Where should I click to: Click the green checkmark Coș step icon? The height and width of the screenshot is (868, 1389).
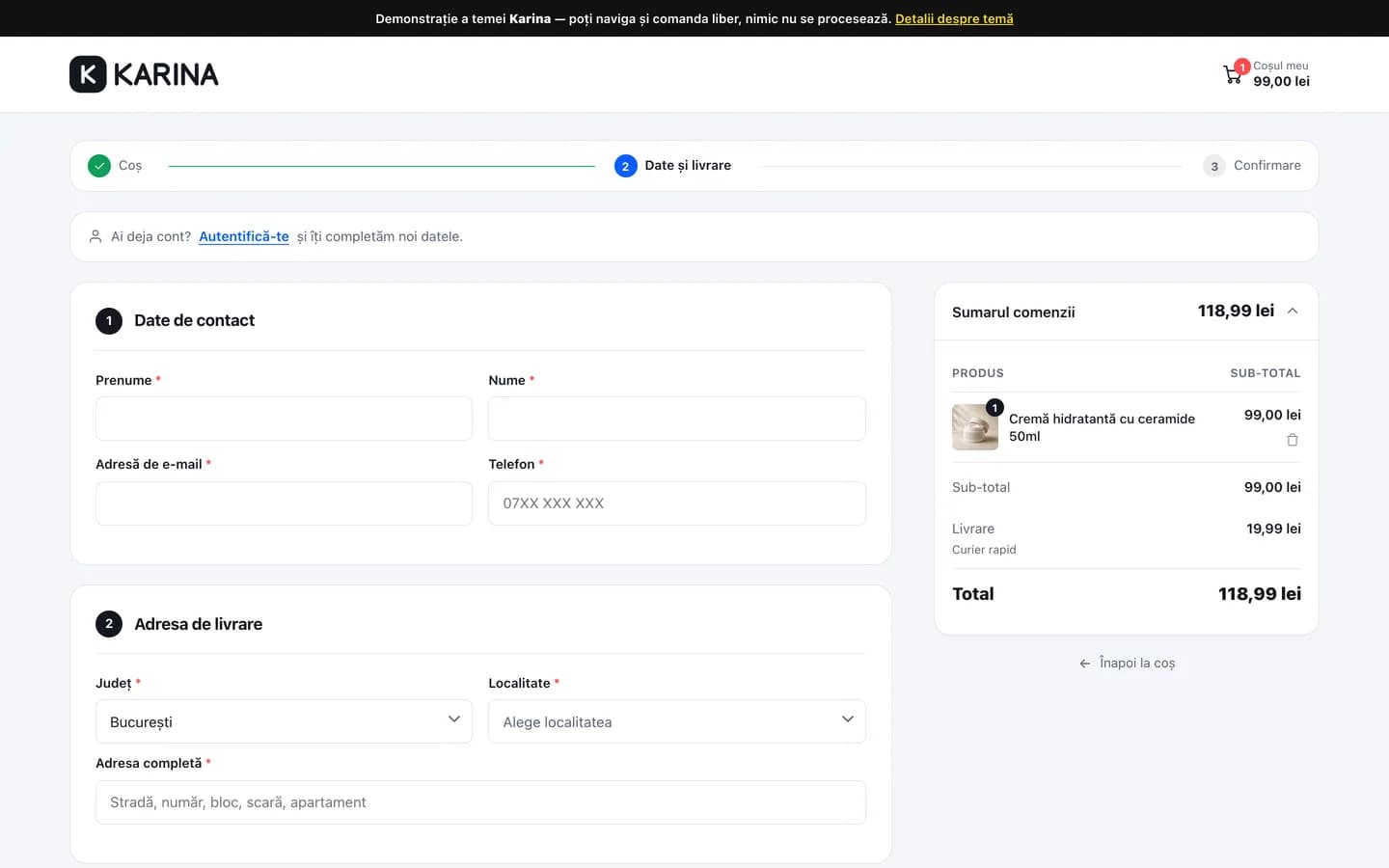[x=99, y=166]
